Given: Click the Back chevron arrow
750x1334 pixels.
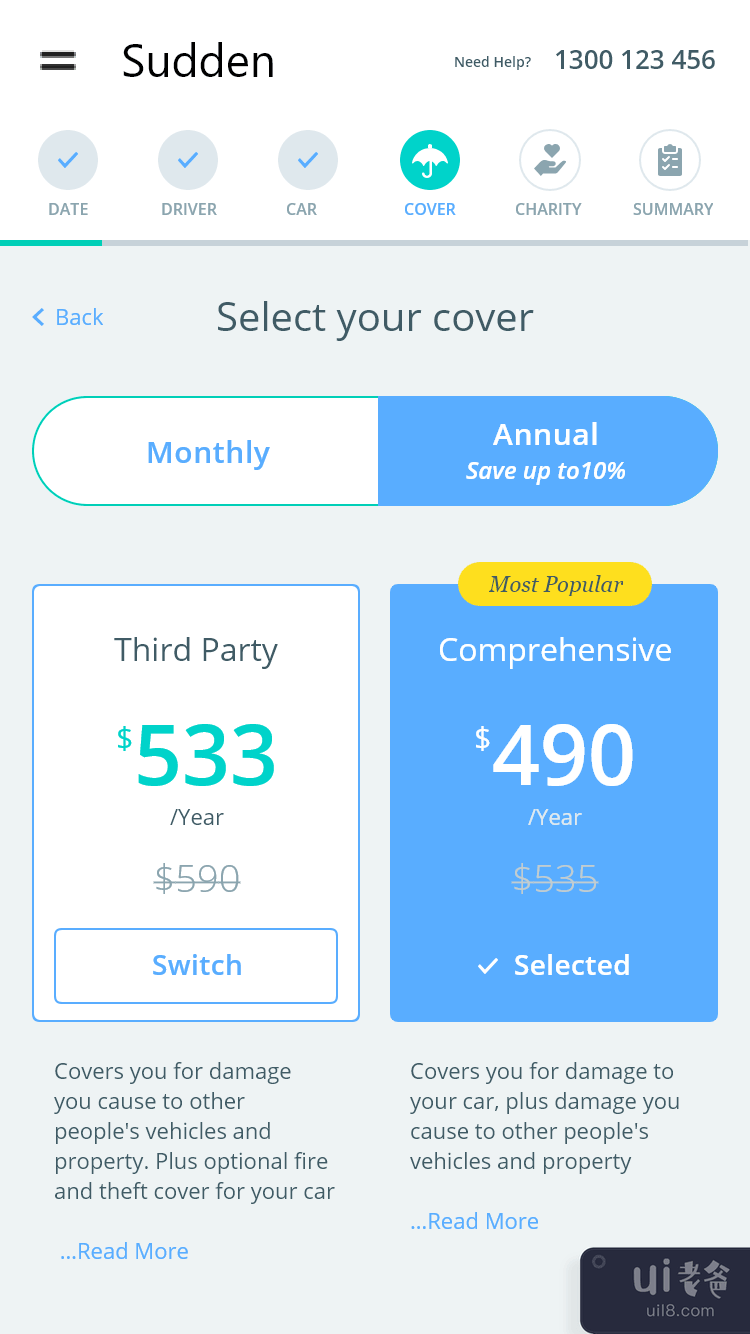Looking at the screenshot, I should (39, 317).
